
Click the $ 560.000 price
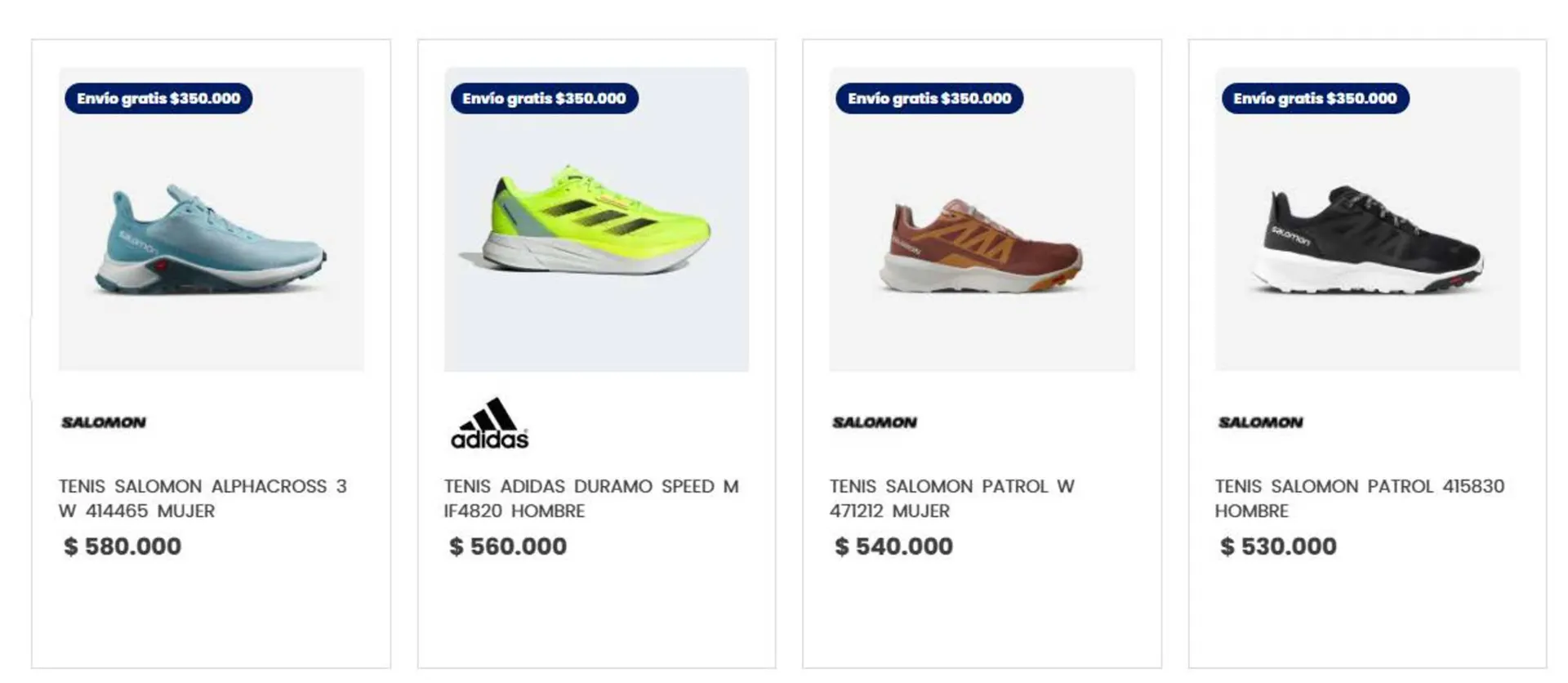pyautogui.click(x=508, y=546)
